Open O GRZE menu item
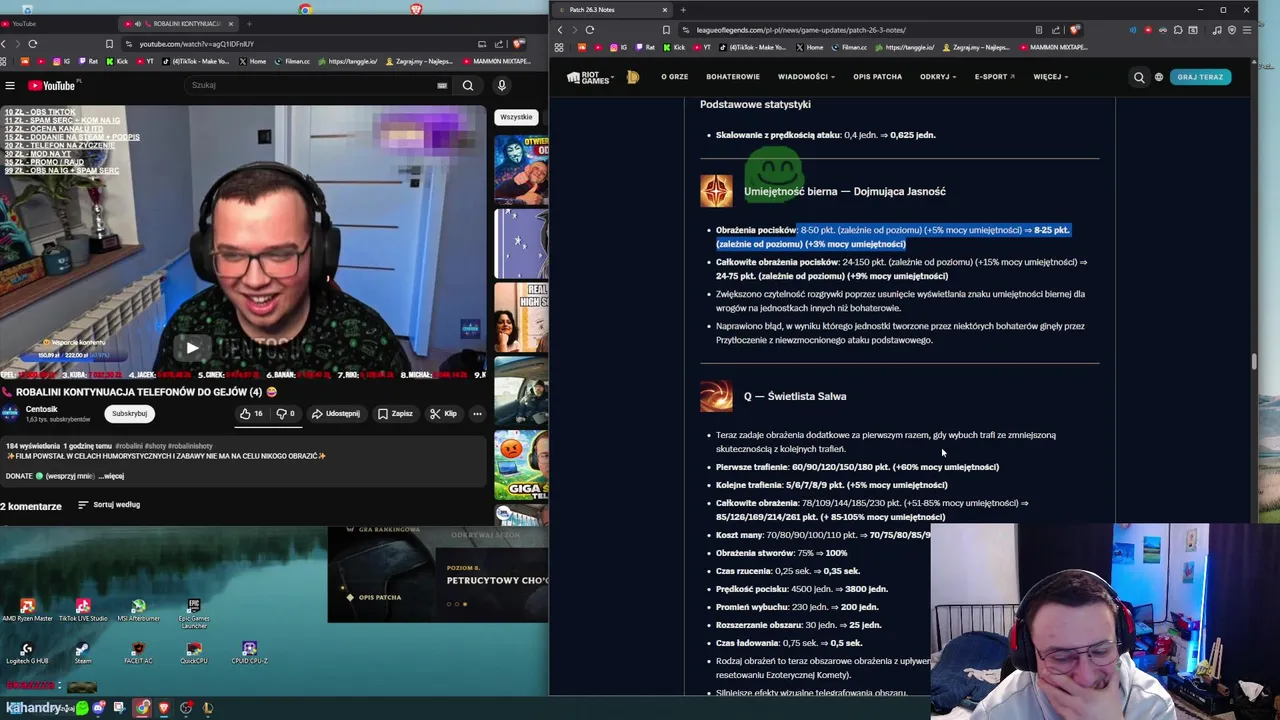 (675, 77)
